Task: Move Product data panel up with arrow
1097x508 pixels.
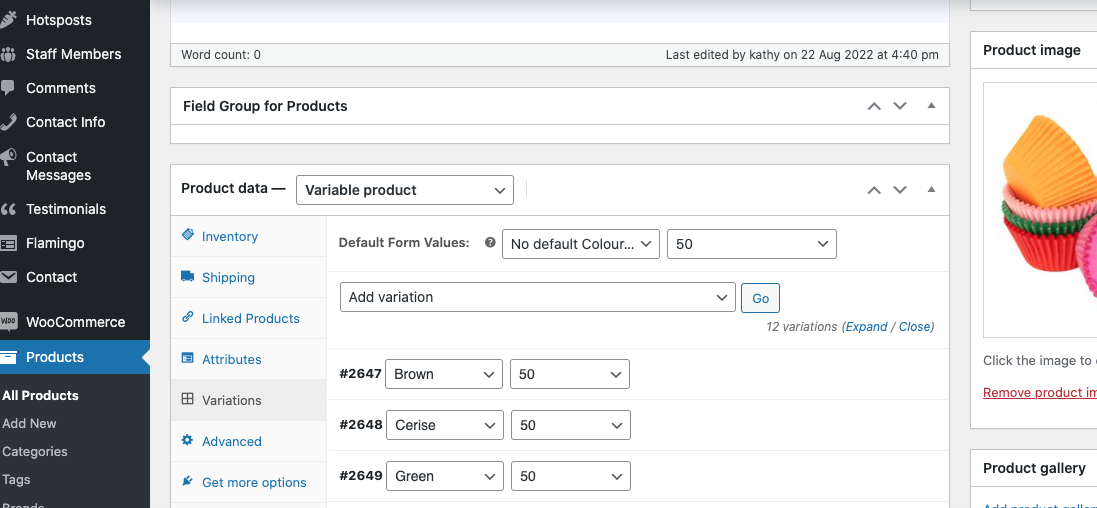Action: 874,190
